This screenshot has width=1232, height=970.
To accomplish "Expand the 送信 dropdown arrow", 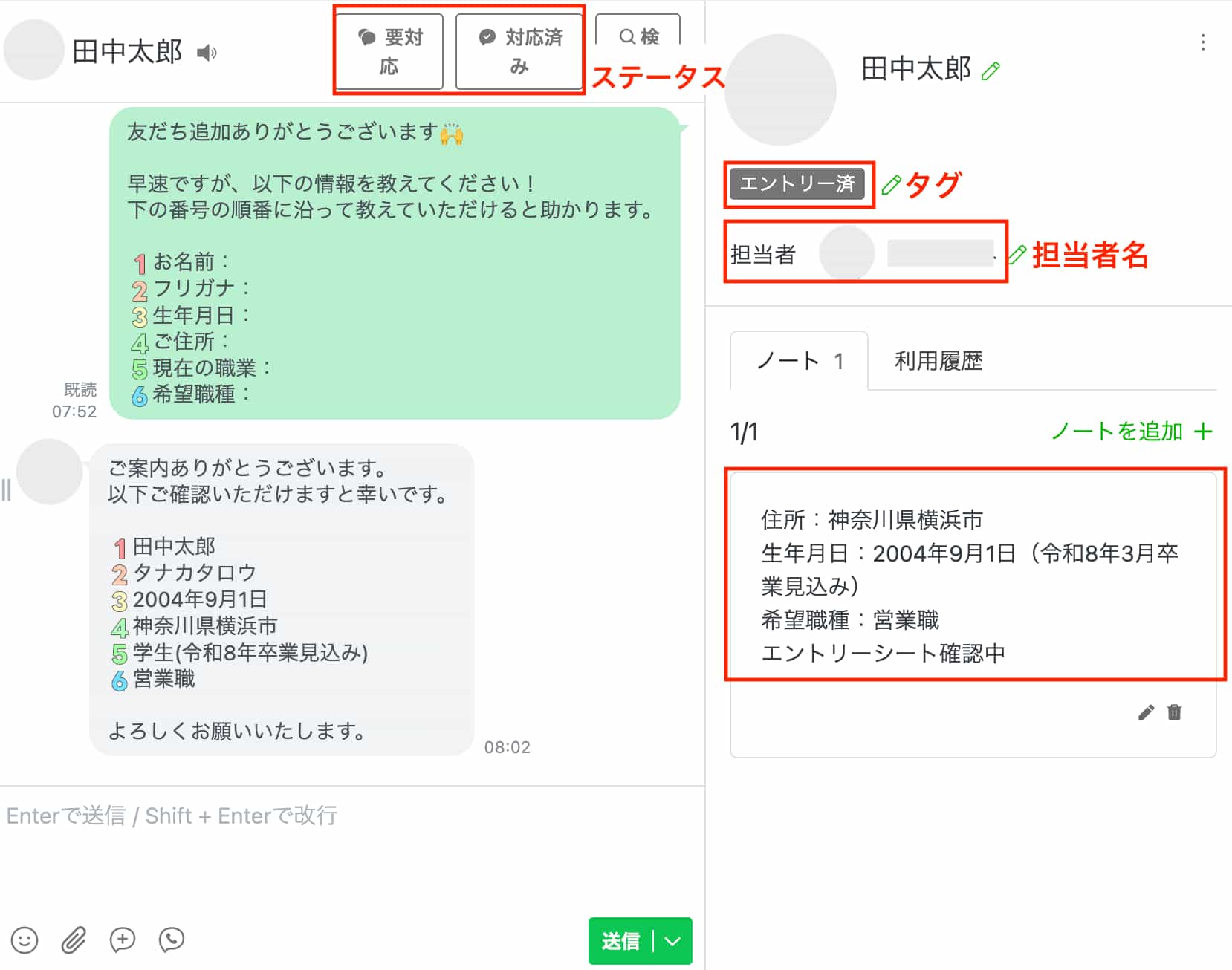I will (x=673, y=942).
